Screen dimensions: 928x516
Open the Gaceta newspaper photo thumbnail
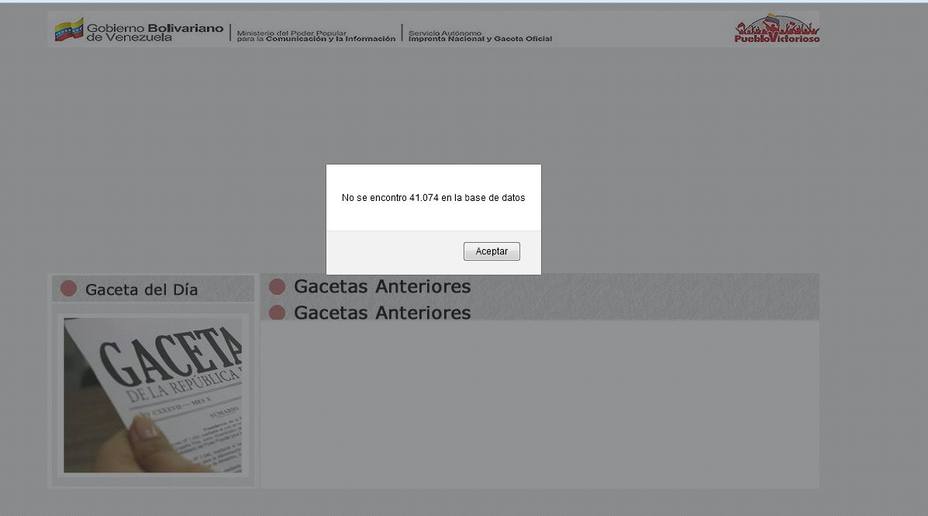153,394
